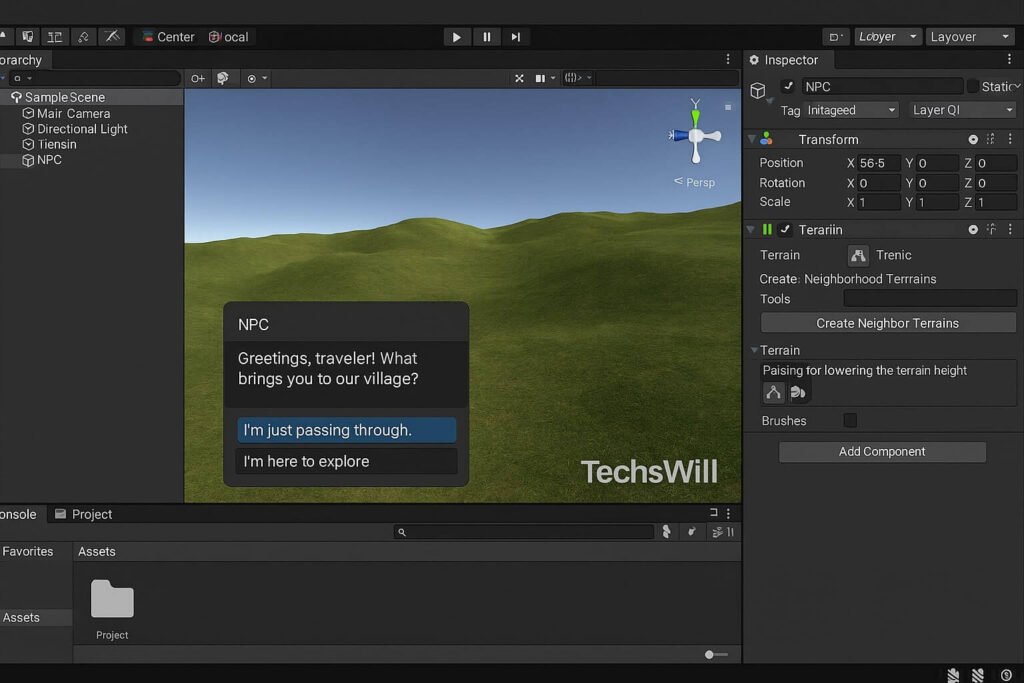Toggle the NPC object active checkbox
Image resolution: width=1024 pixels, height=683 pixels.
(788, 87)
